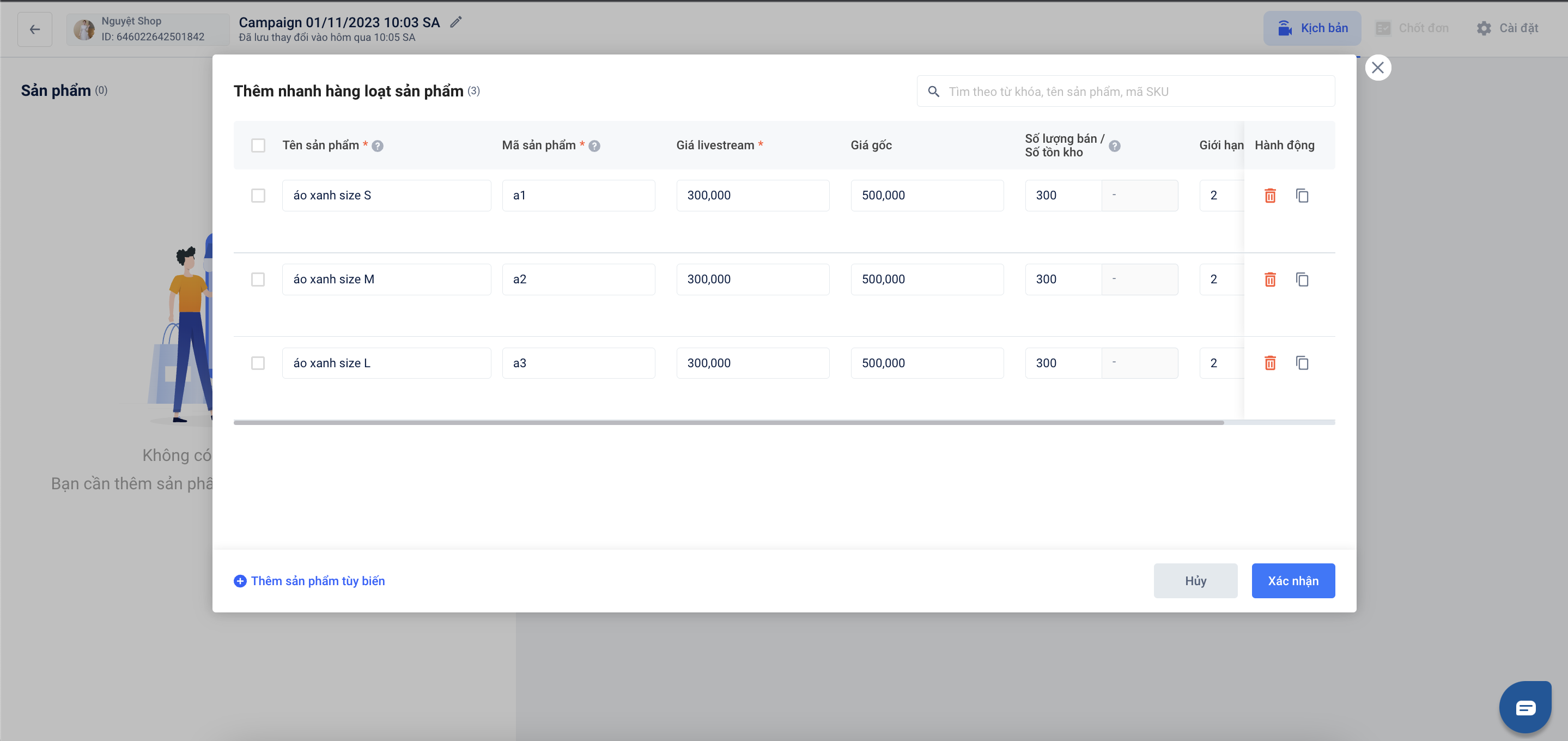Duplicate the áo xanh size M product
This screenshot has width=1568, height=741.
point(1302,280)
